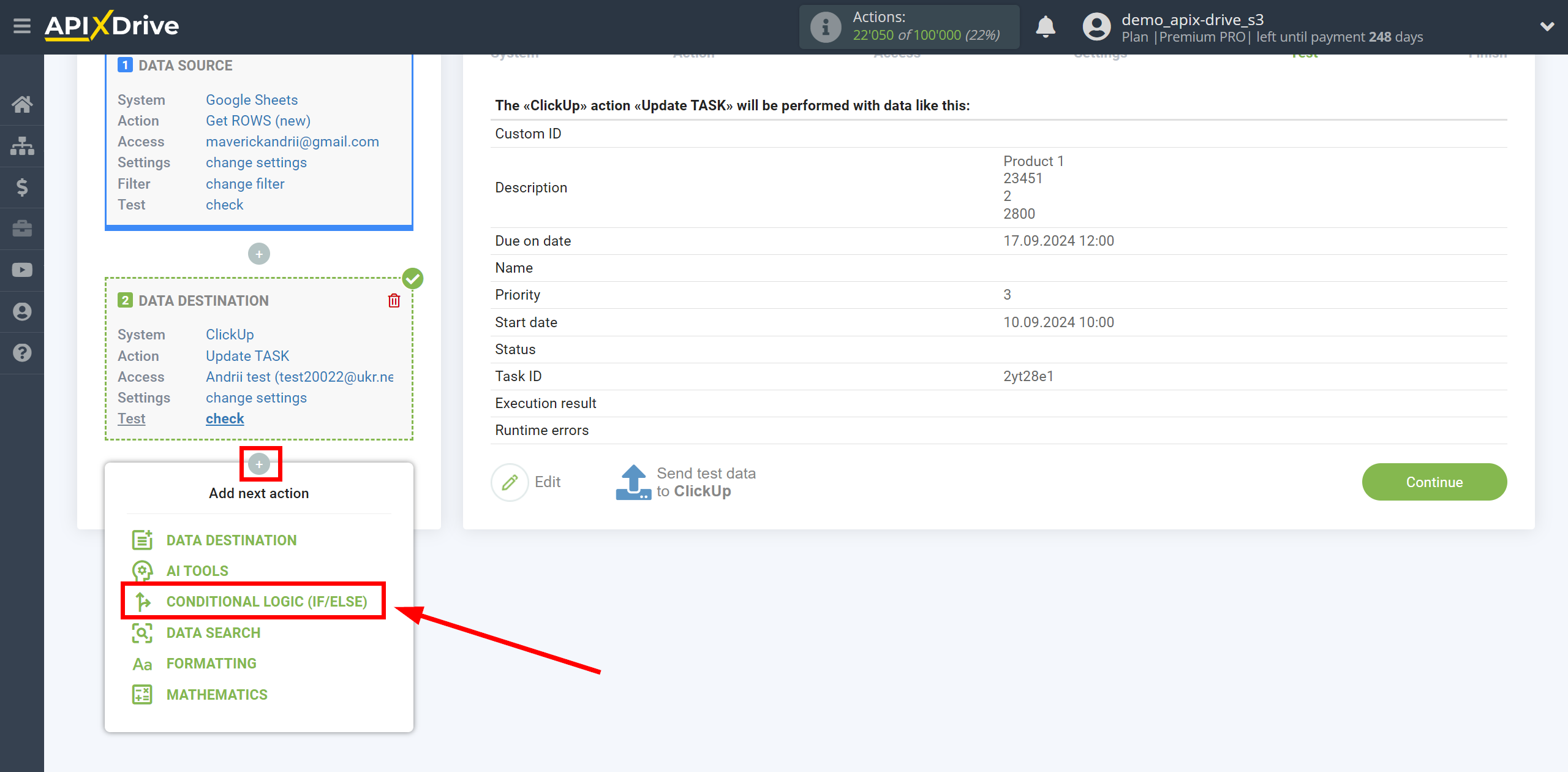Click the Actions counter 22'050 of 100'000
1568x772 pixels.
[x=926, y=35]
